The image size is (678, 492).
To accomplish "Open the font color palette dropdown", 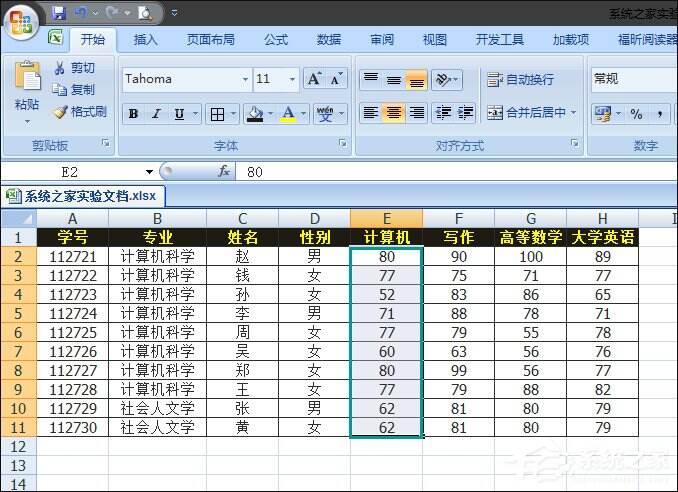I will (x=304, y=114).
